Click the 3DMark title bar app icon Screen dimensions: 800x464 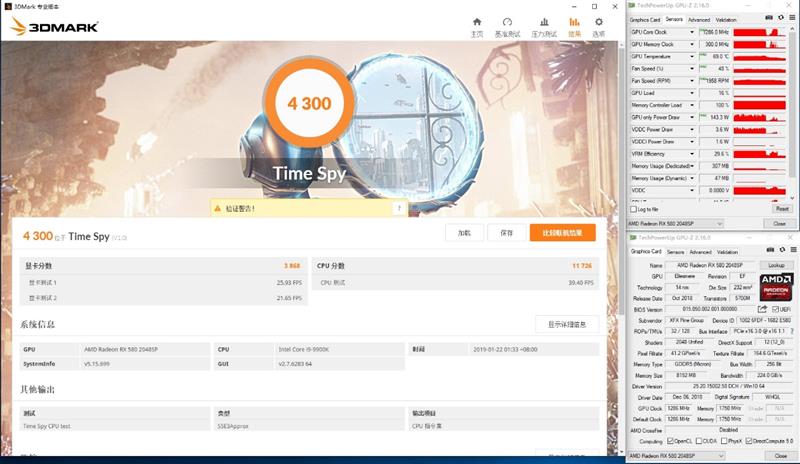[8, 7]
